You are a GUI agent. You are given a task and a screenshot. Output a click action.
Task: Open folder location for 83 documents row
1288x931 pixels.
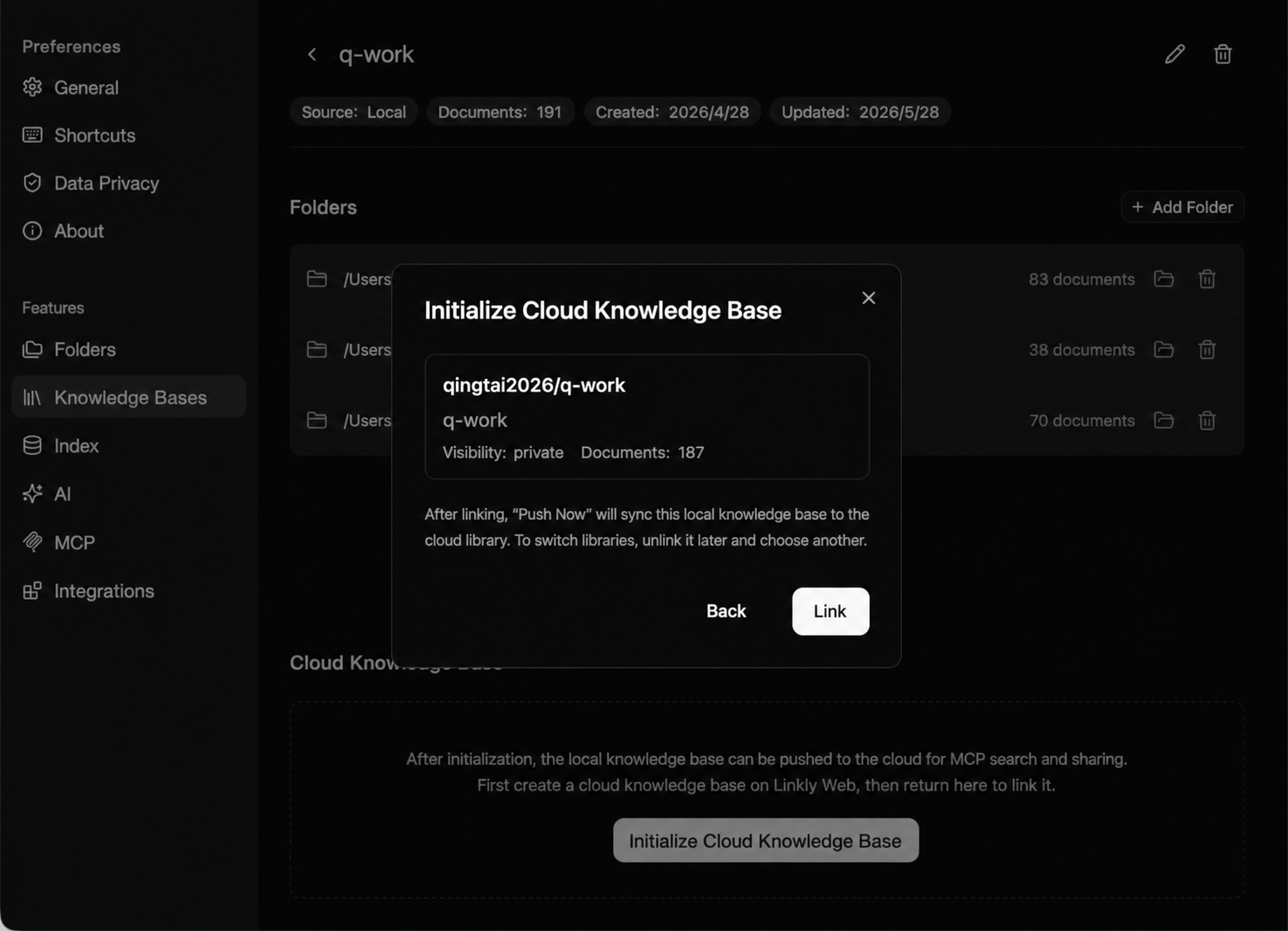coord(1163,279)
